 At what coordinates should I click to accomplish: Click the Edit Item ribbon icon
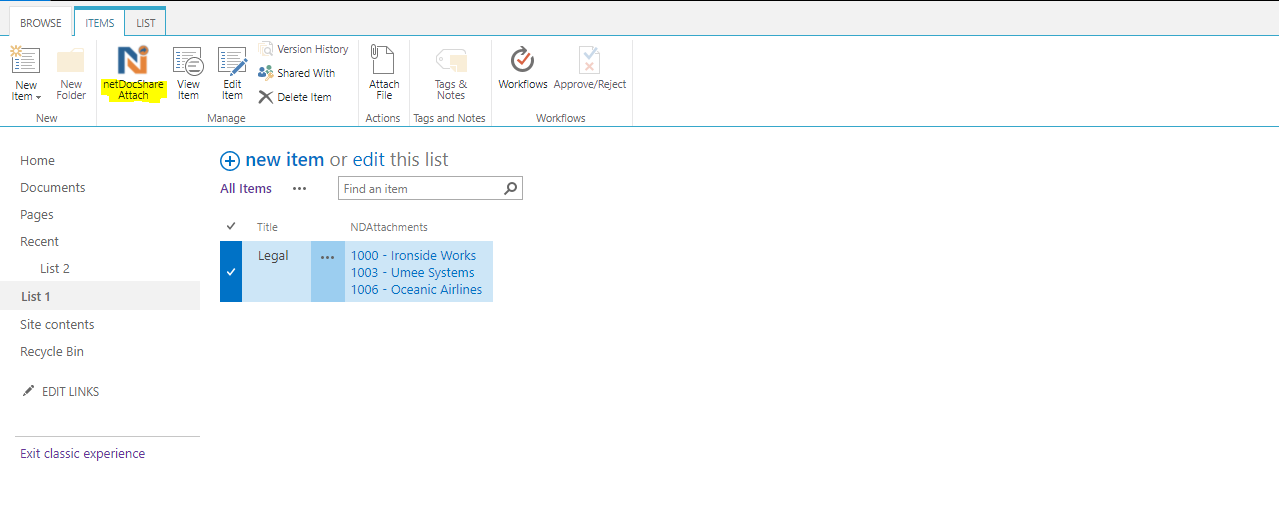pos(232,61)
